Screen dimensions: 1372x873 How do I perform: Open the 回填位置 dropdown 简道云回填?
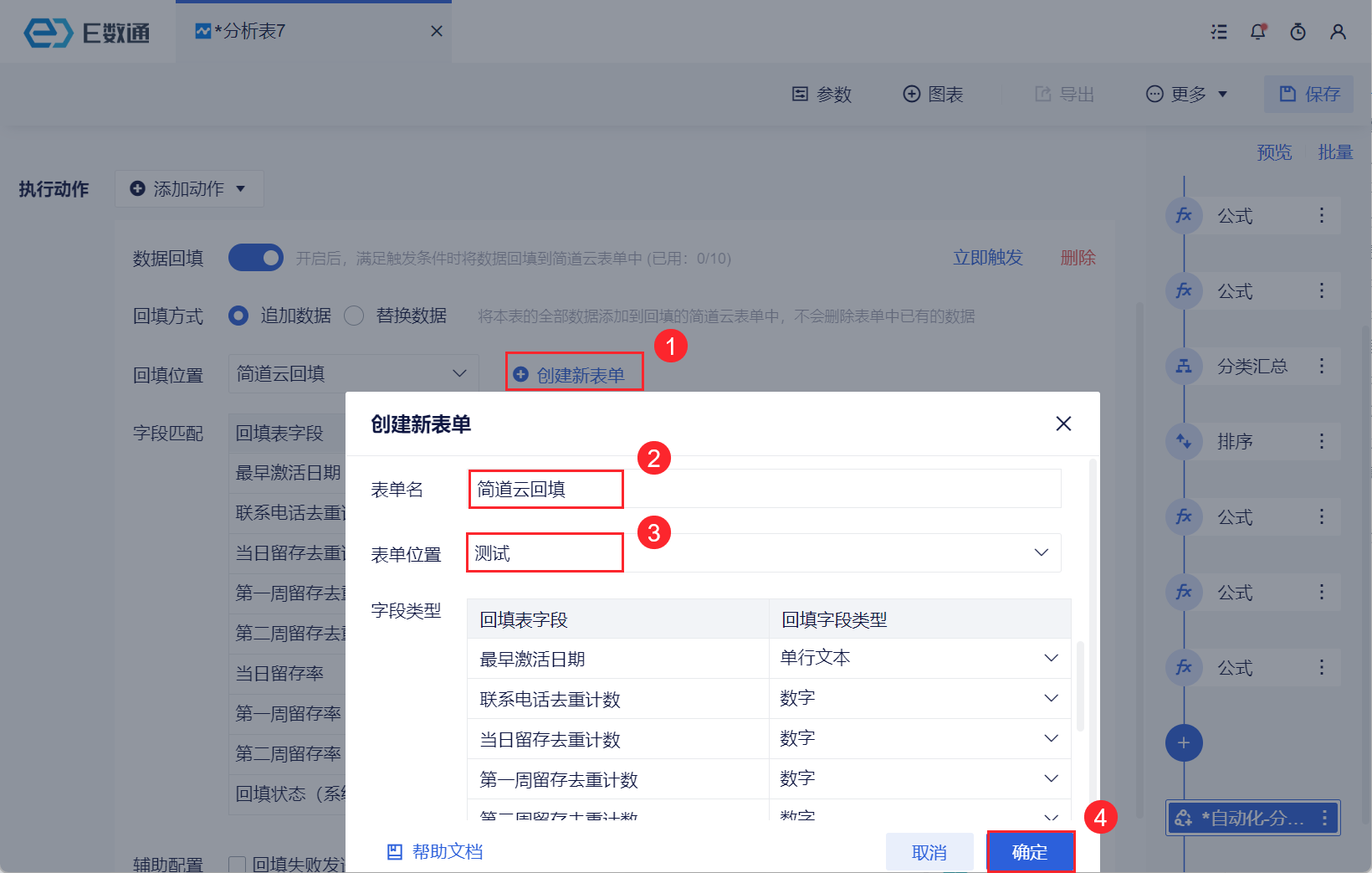pyautogui.click(x=353, y=373)
